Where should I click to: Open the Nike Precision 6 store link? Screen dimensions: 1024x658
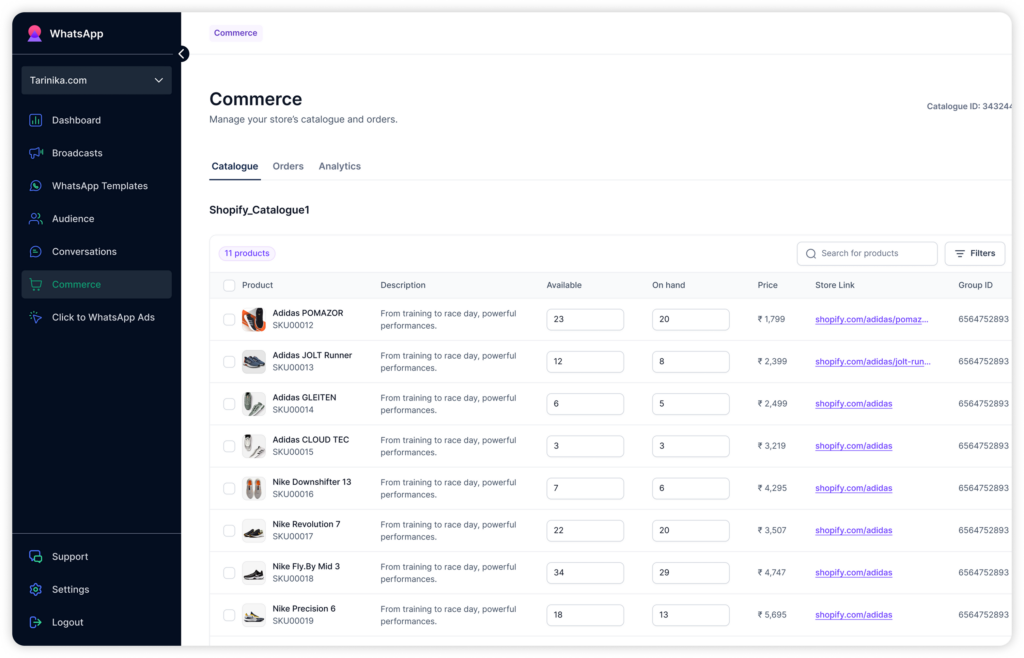pos(854,615)
